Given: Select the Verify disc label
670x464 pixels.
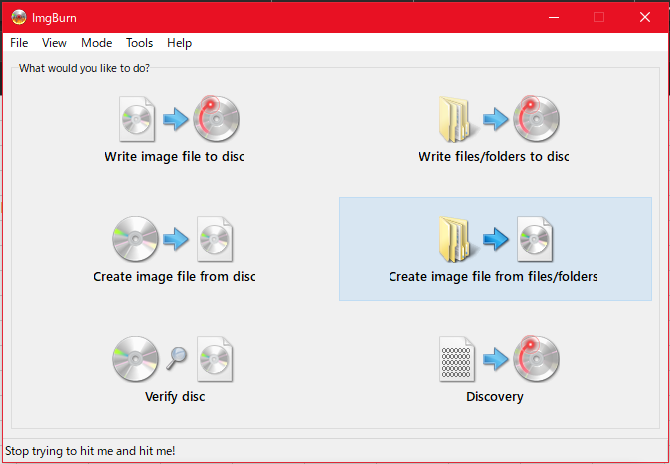Looking at the screenshot, I should (x=175, y=396).
